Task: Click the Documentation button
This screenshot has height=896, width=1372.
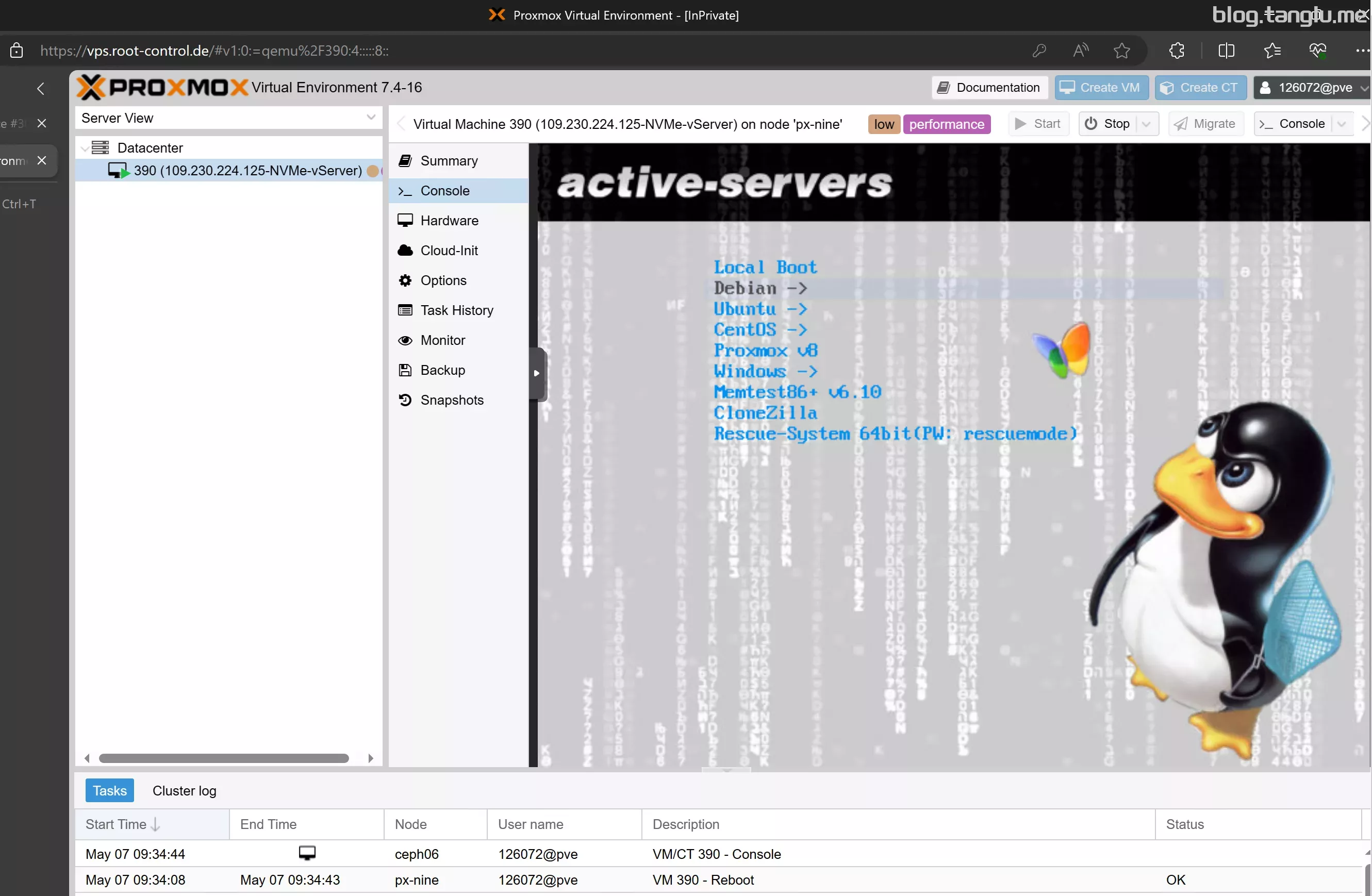Action: [x=989, y=88]
